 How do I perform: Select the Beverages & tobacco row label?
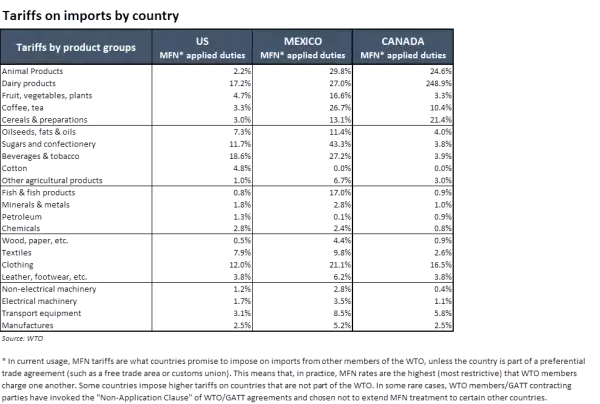pyautogui.click(x=42, y=155)
